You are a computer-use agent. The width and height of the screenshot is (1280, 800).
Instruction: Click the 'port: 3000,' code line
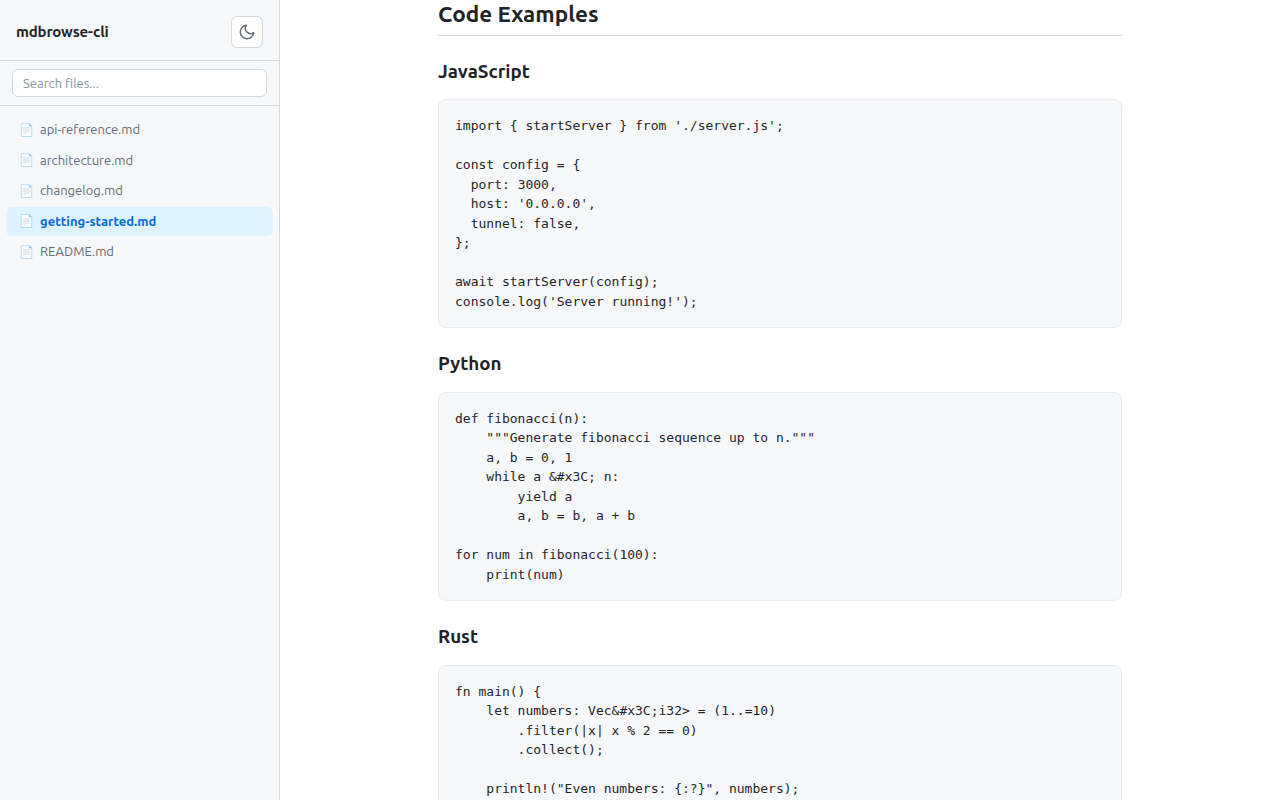click(x=513, y=185)
